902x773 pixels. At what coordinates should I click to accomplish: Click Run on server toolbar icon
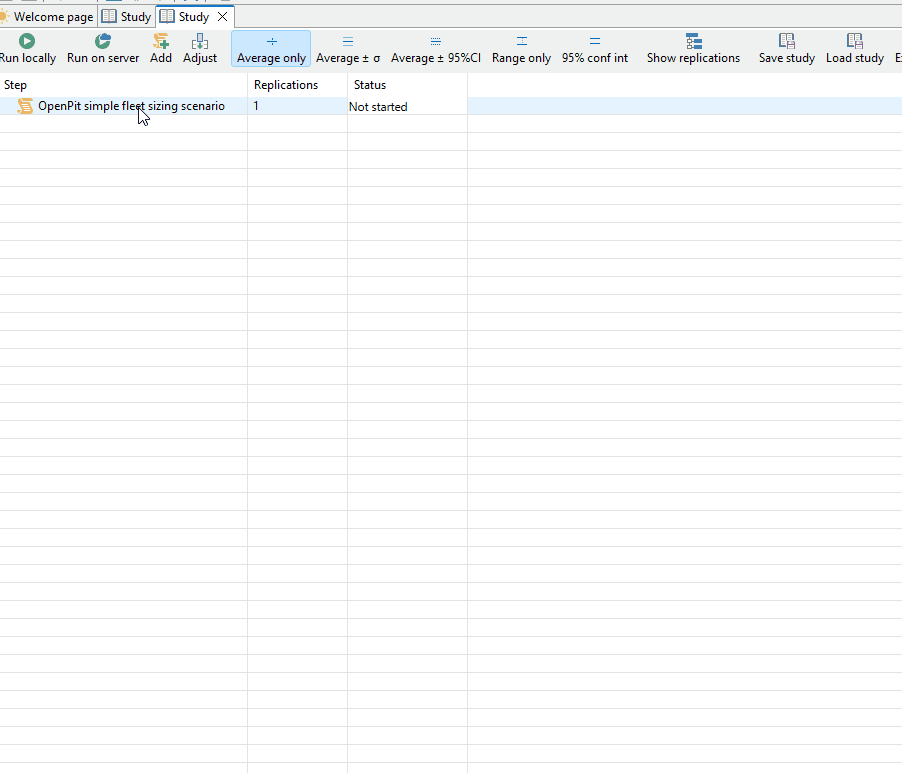coord(102,41)
